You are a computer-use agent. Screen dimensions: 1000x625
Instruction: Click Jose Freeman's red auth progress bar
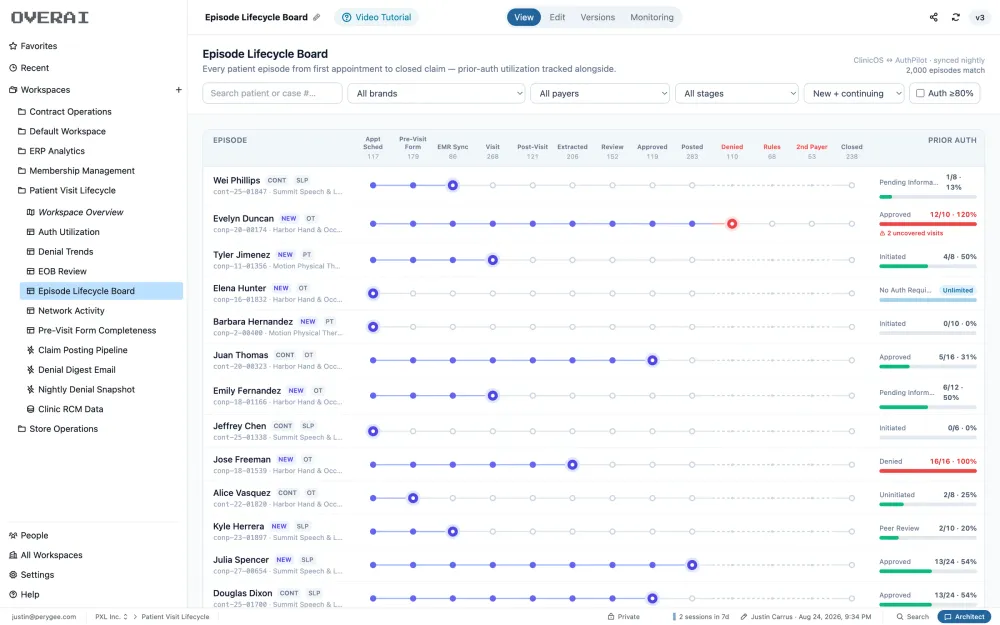(x=928, y=471)
